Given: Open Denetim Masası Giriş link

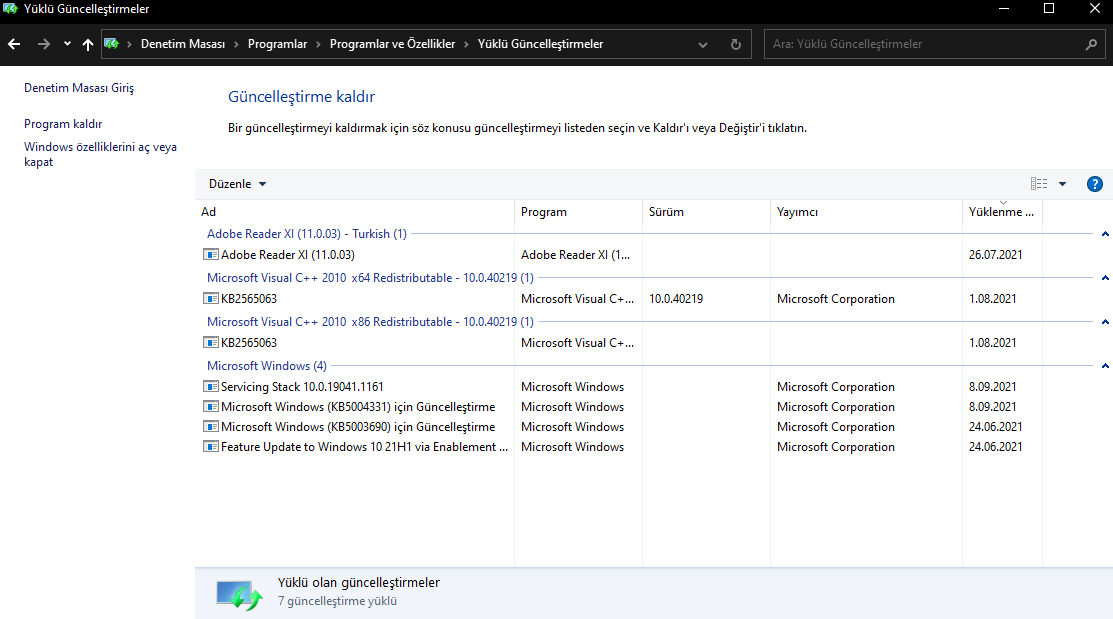Looking at the screenshot, I should 79,88.
